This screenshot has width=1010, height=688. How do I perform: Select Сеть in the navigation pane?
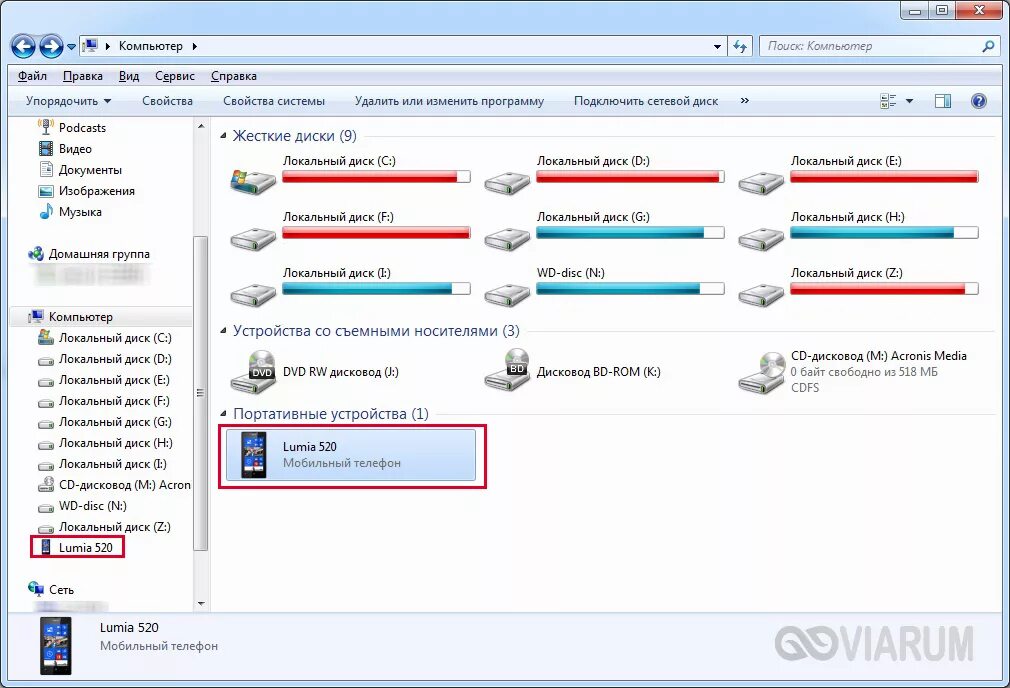51,589
